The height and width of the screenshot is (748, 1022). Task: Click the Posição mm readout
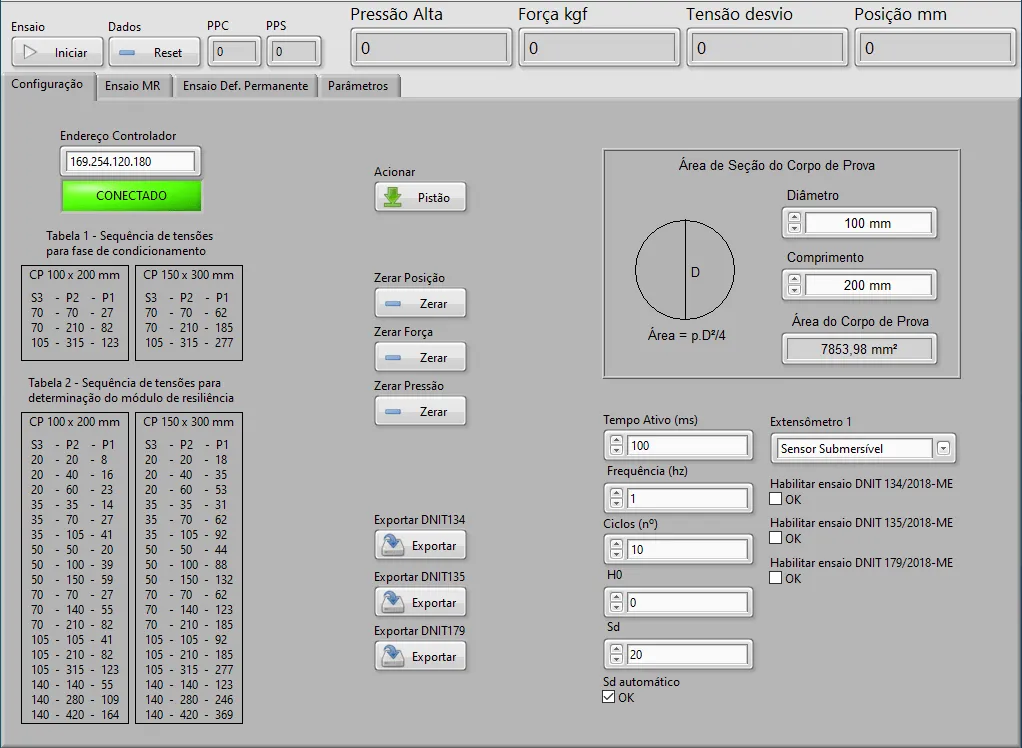point(935,48)
